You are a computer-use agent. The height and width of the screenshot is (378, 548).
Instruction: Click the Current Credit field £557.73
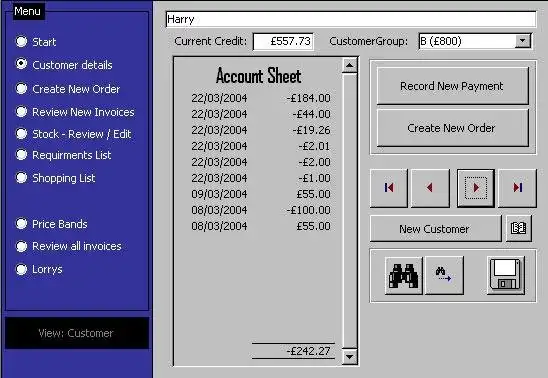tap(283, 41)
